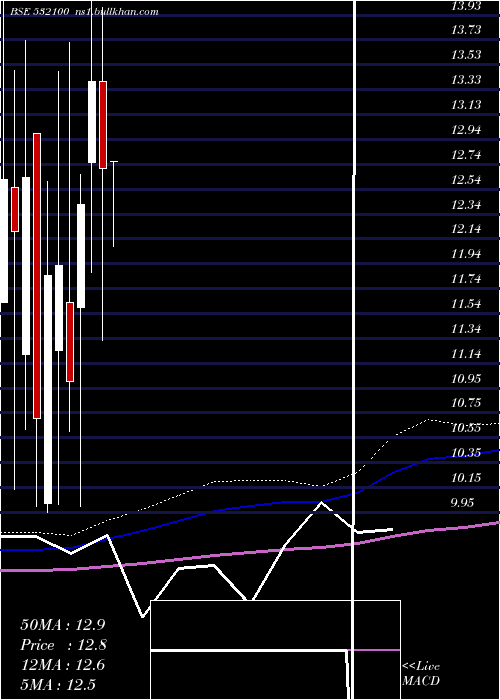The width and height of the screenshot is (500, 700).
Task: Click the <<Live MACD label
Action: pos(421,673)
